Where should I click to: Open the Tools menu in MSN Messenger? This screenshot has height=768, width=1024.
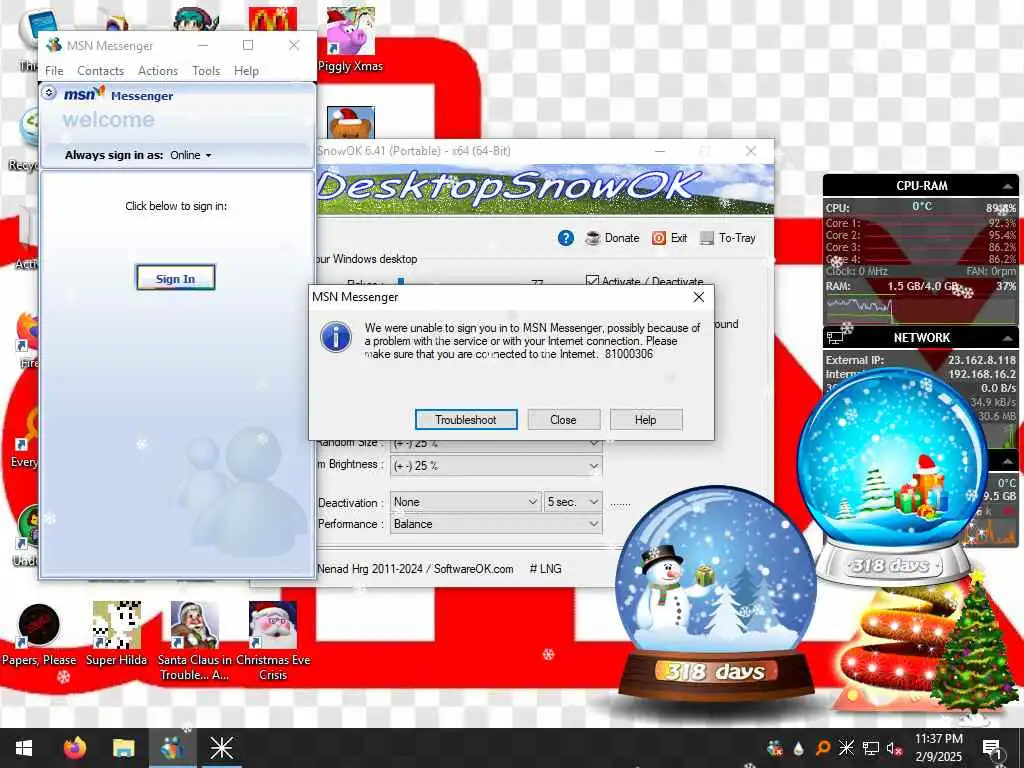coord(206,71)
